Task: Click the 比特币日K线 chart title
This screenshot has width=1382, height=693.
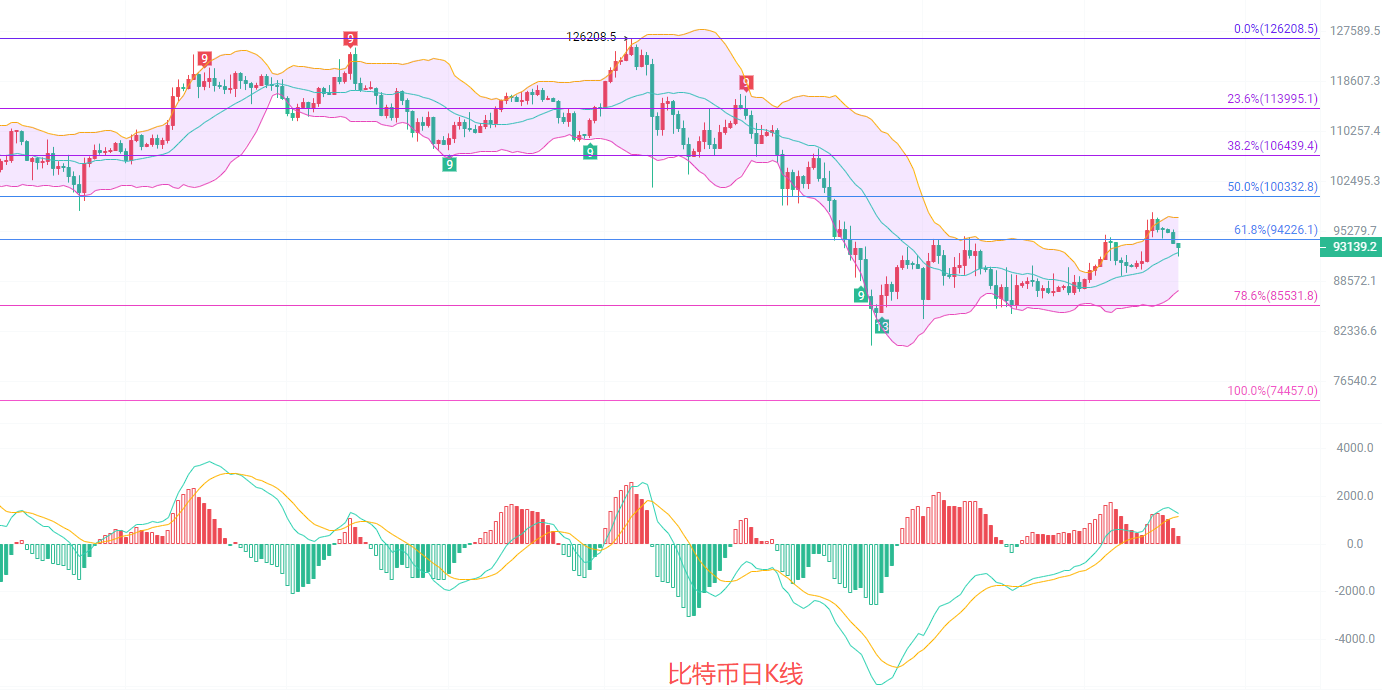Action: (x=735, y=675)
